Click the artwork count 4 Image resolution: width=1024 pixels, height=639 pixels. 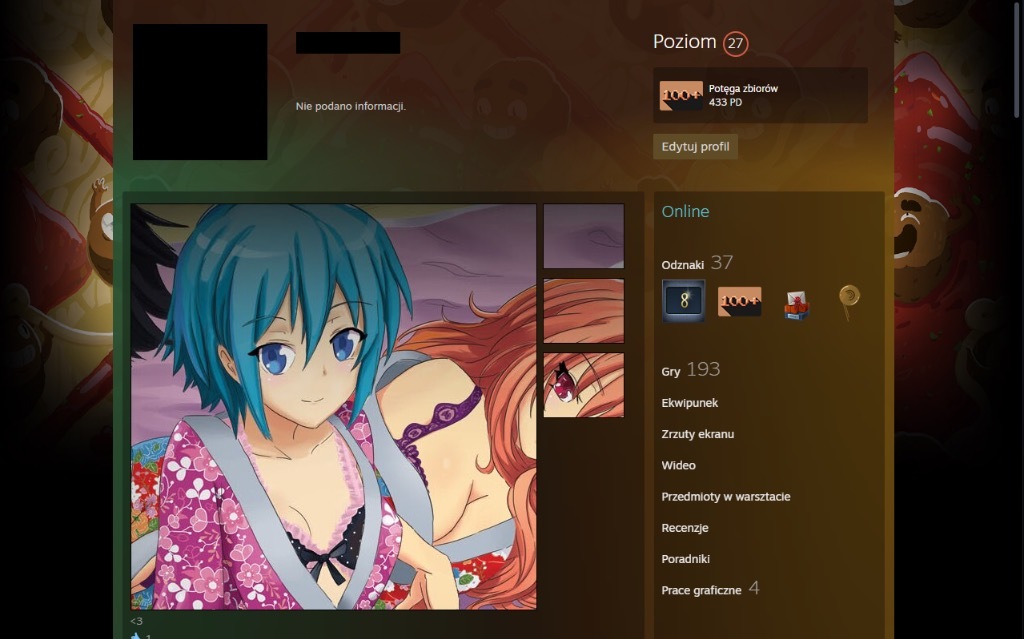754,588
